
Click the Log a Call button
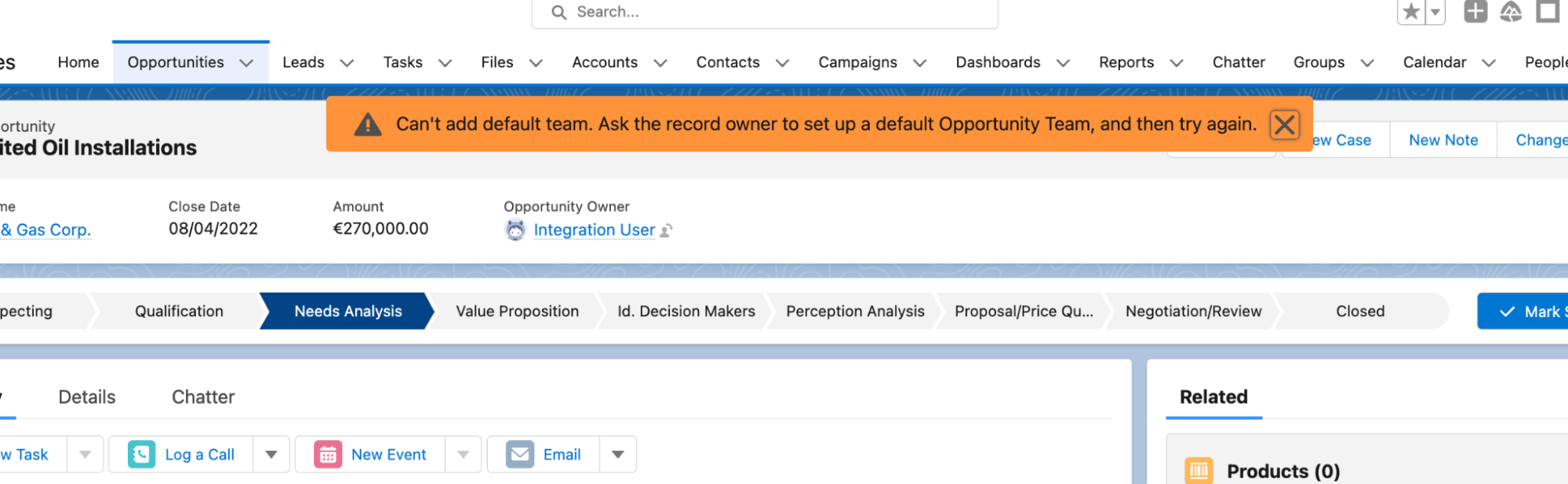pos(181,454)
